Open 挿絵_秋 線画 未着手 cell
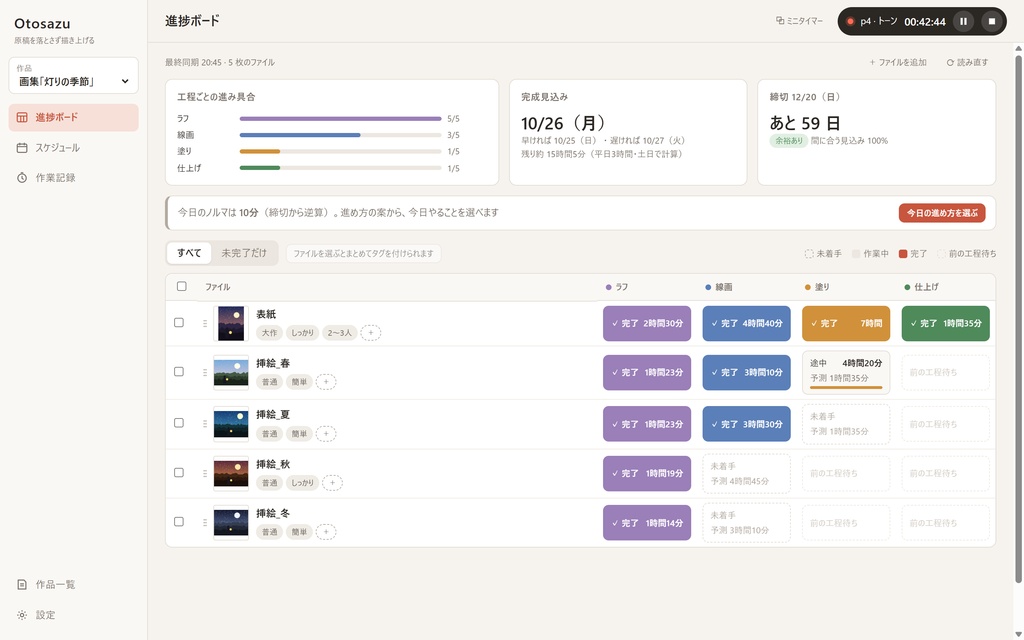Image resolution: width=1024 pixels, height=640 pixels. tap(746, 473)
